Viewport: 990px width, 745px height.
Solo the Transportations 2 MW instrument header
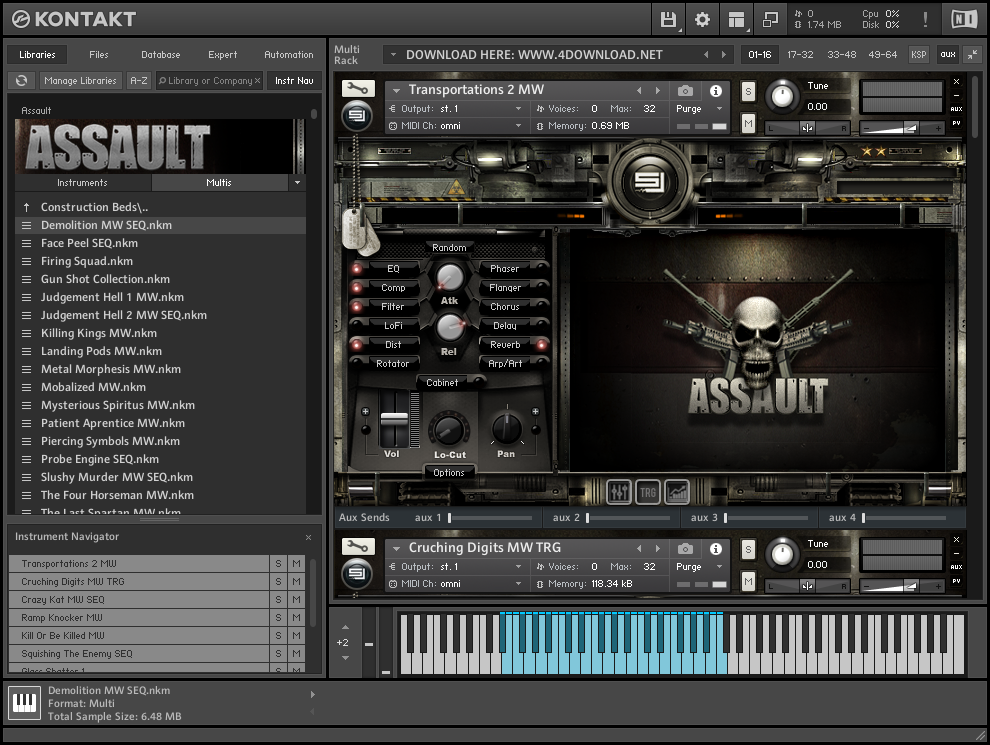point(748,92)
